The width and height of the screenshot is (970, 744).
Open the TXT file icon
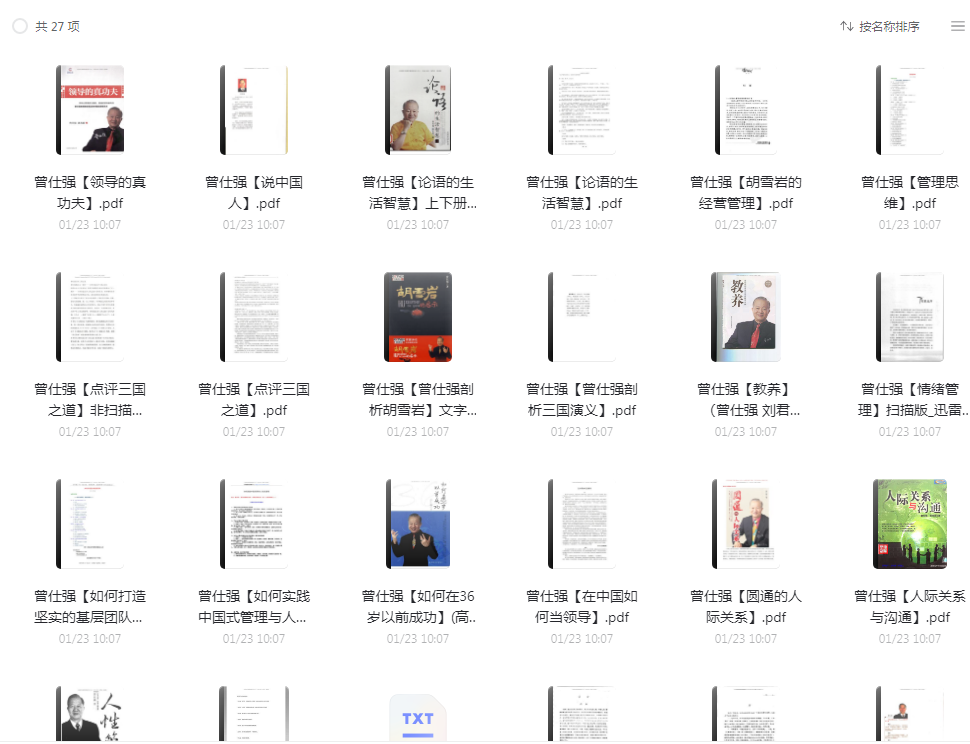click(418, 718)
